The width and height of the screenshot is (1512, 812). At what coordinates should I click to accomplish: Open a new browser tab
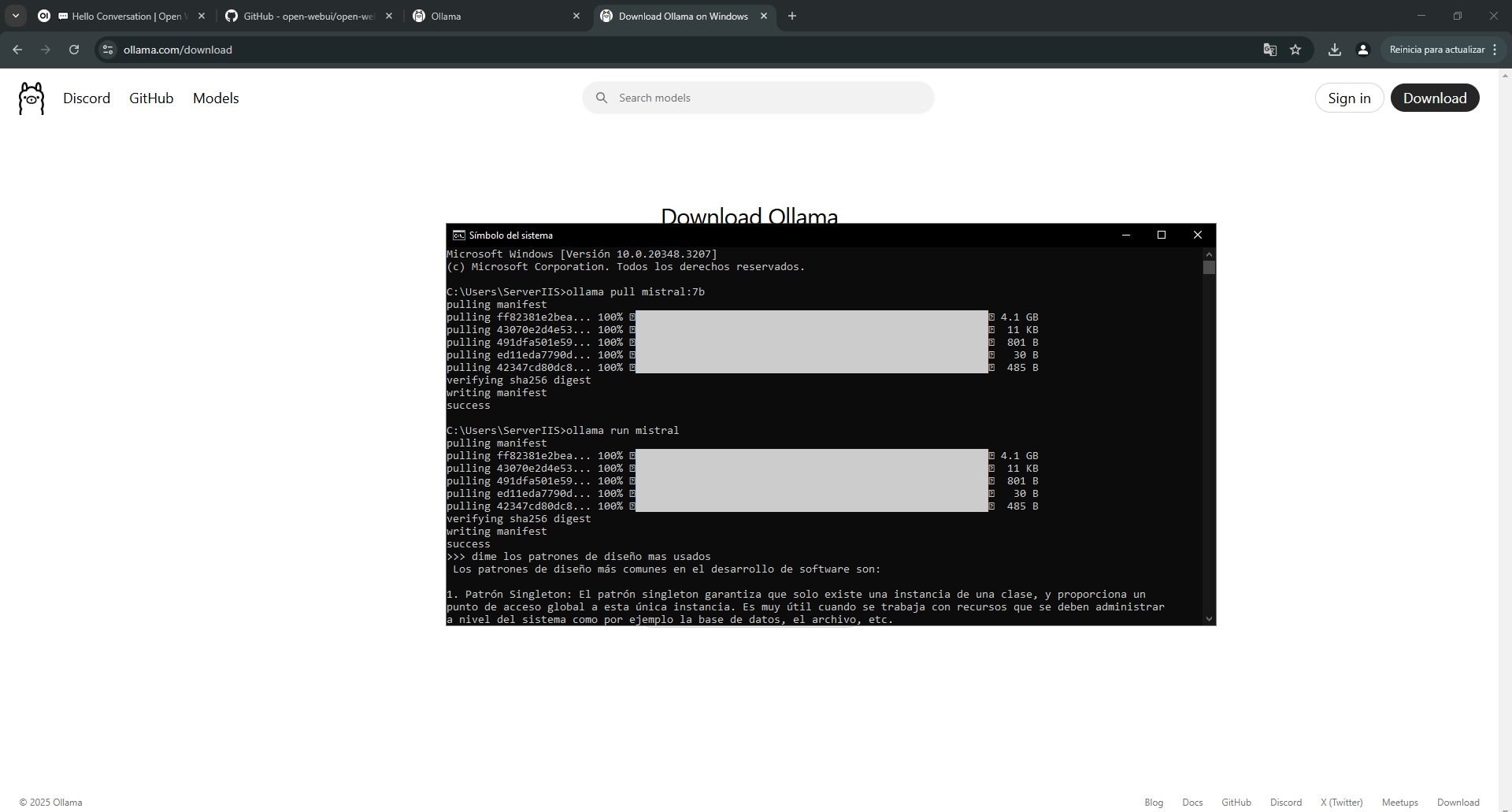(x=792, y=16)
